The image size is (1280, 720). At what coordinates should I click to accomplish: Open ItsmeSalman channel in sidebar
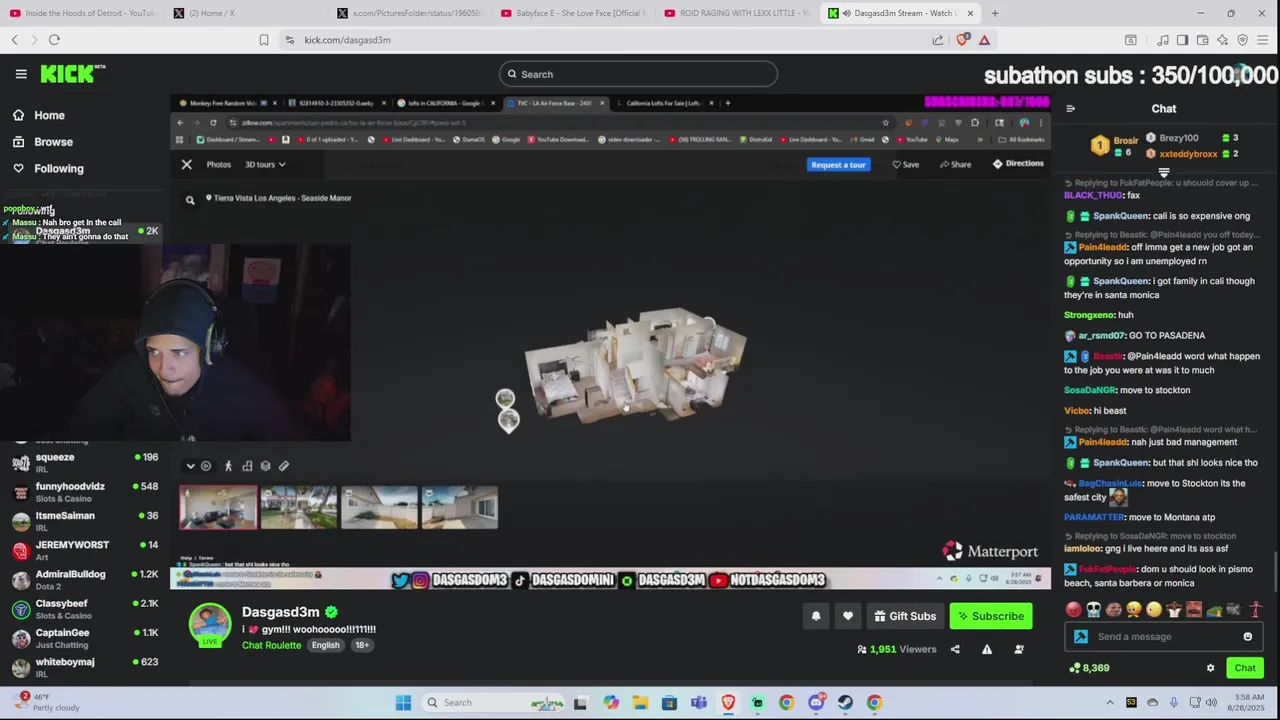(x=85, y=521)
